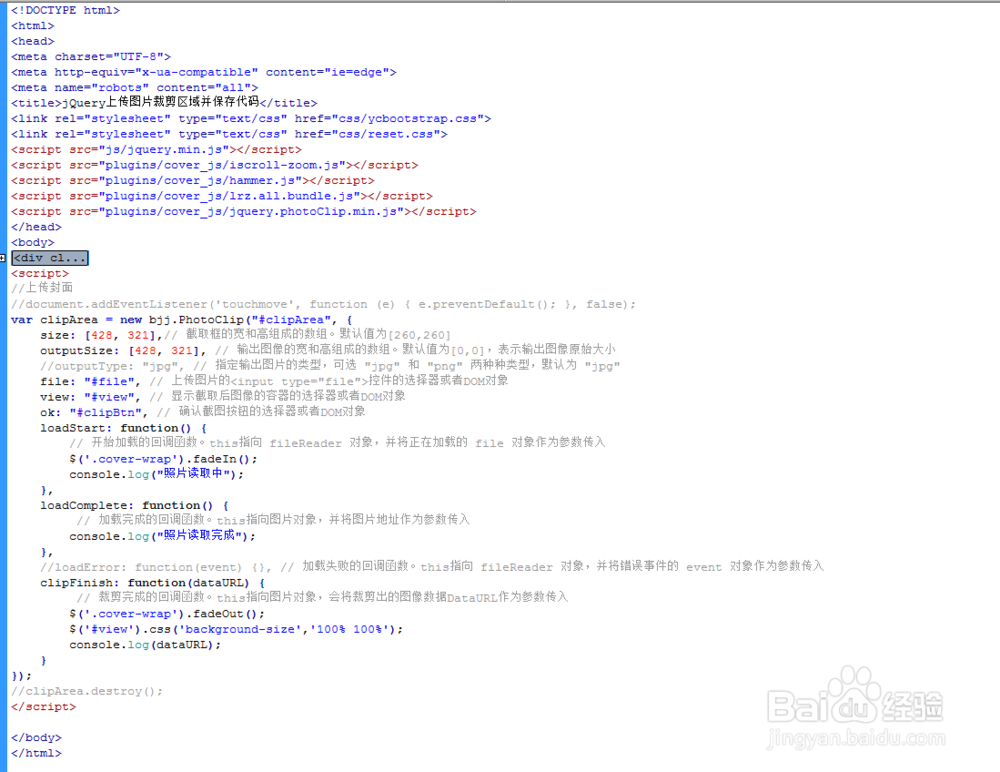Click the x-ua-compatible meta tag line

pos(203,72)
